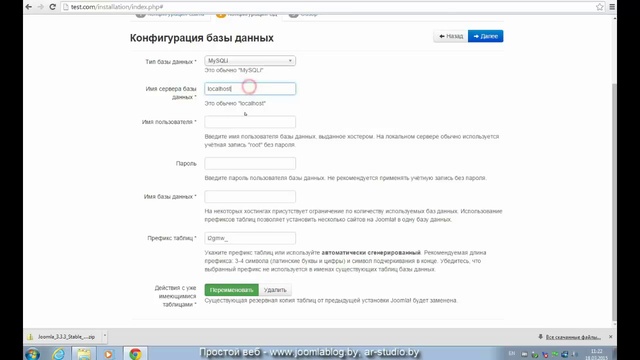The width and height of the screenshot is (640, 360).
Task: Launch Internet Explorer from the taskbar
Action: click(x=59, y=353)
